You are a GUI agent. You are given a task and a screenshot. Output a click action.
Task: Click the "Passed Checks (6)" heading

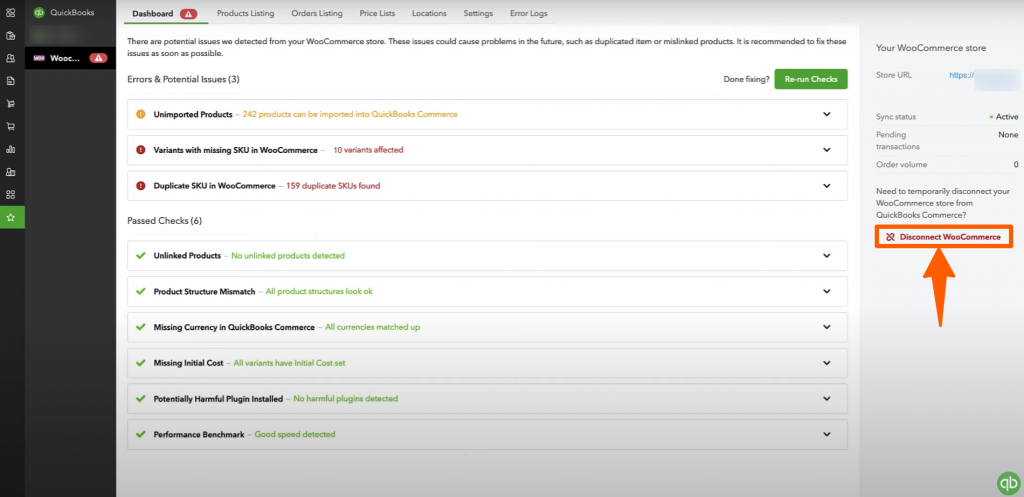pos(165,221)
